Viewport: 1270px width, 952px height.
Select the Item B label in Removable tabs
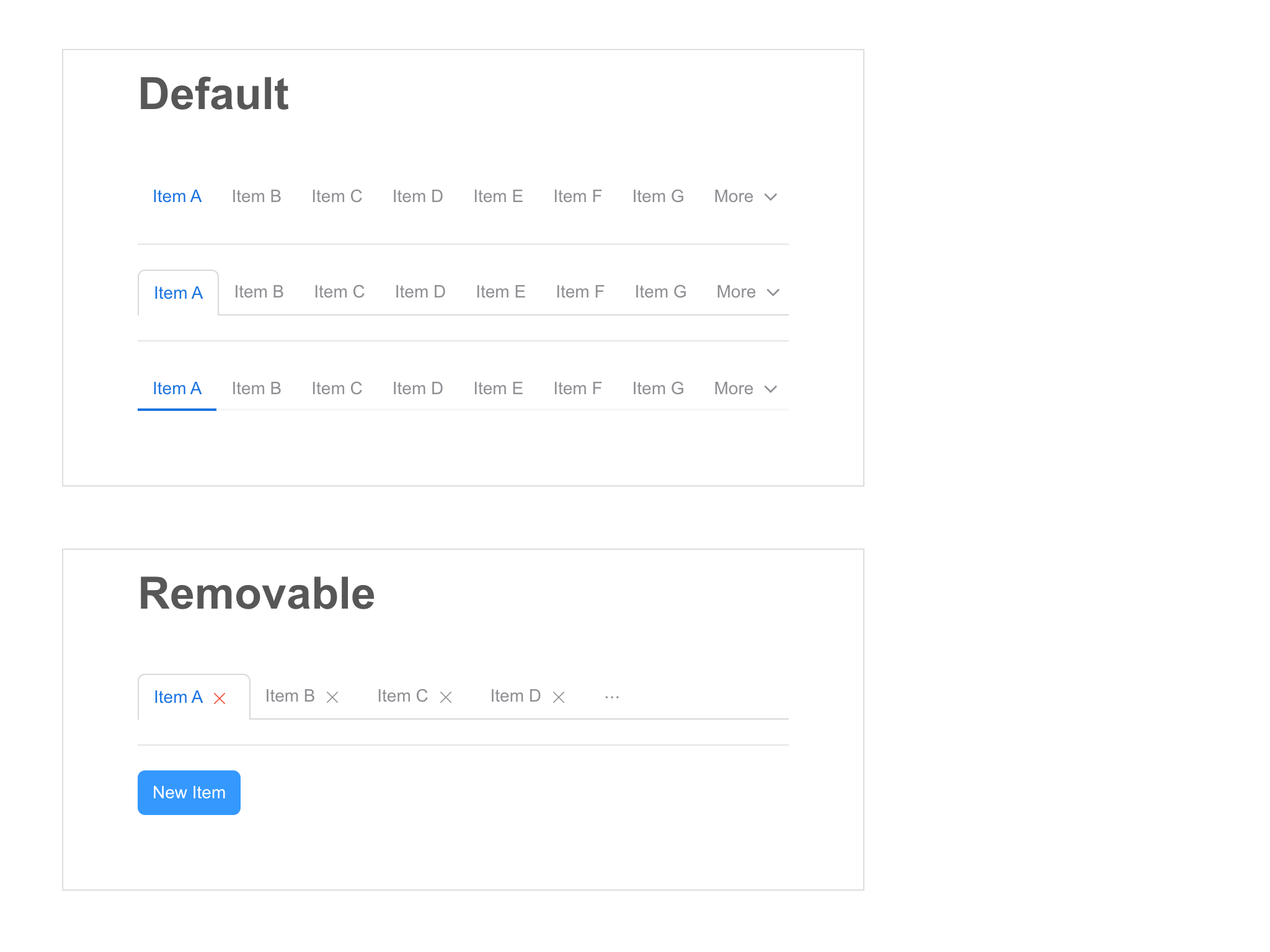(290, 697)
